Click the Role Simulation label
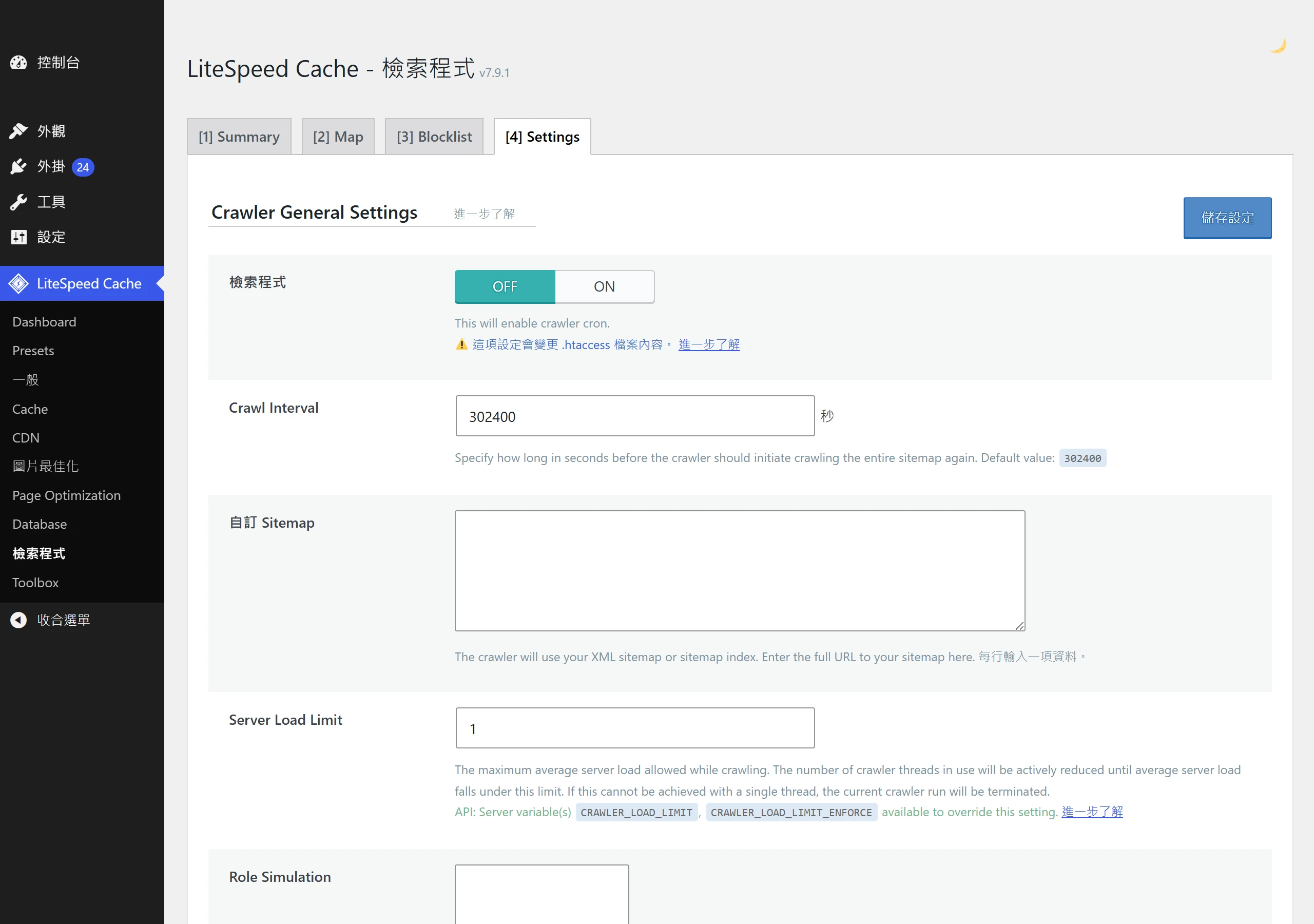This screenshot has height=924, width=1314. point(280,877)
